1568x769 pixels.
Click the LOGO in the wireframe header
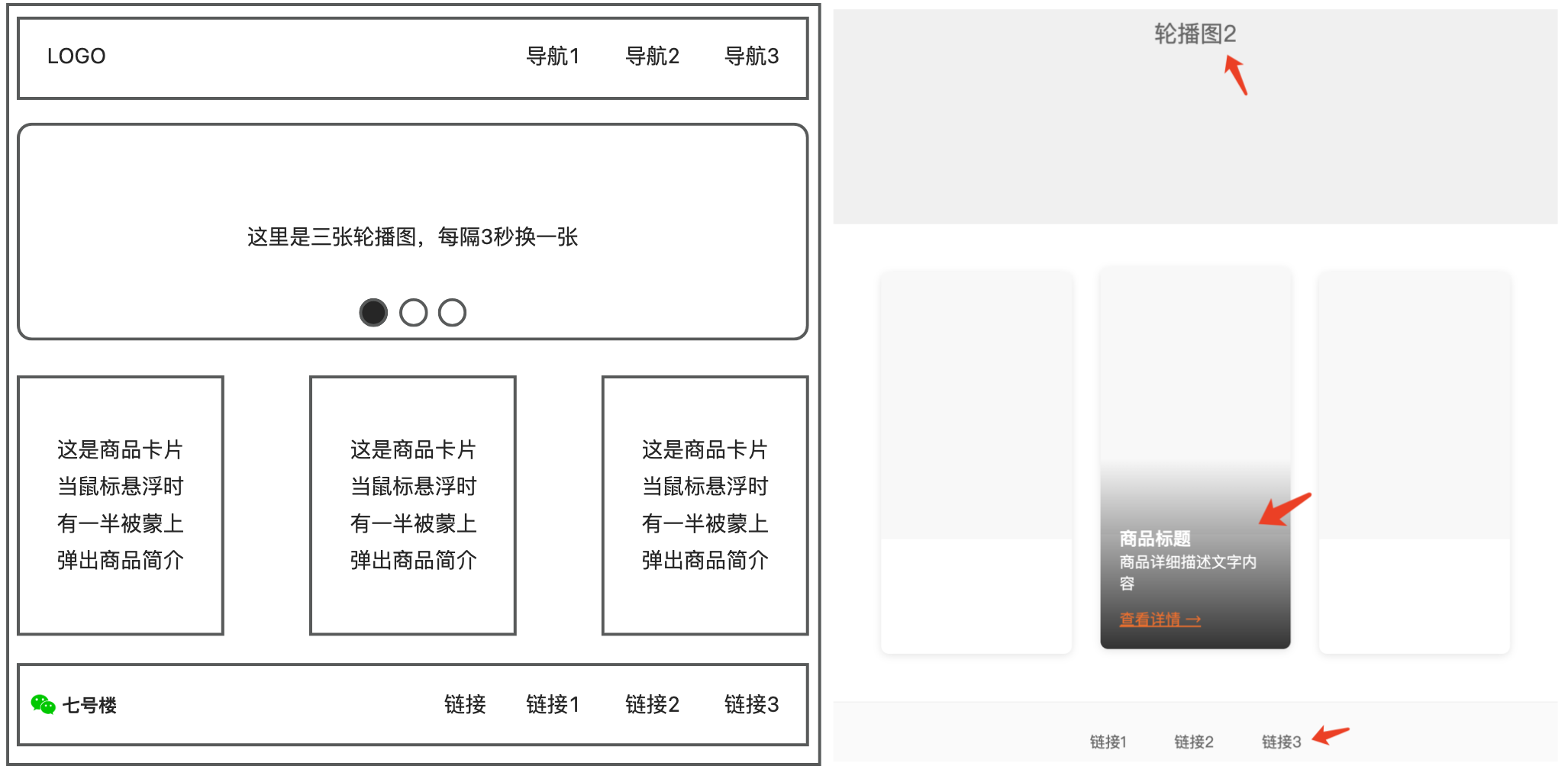pos(76,56)
